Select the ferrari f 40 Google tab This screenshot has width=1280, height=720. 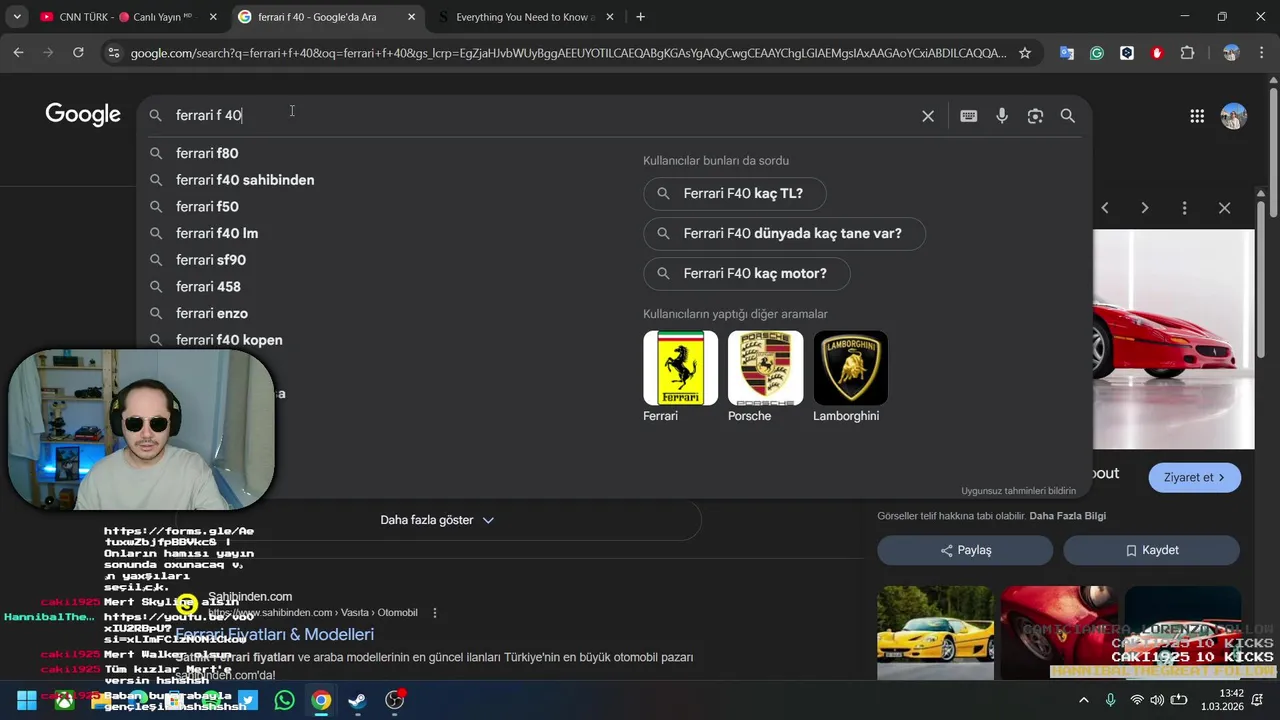(x=327, y=17)
